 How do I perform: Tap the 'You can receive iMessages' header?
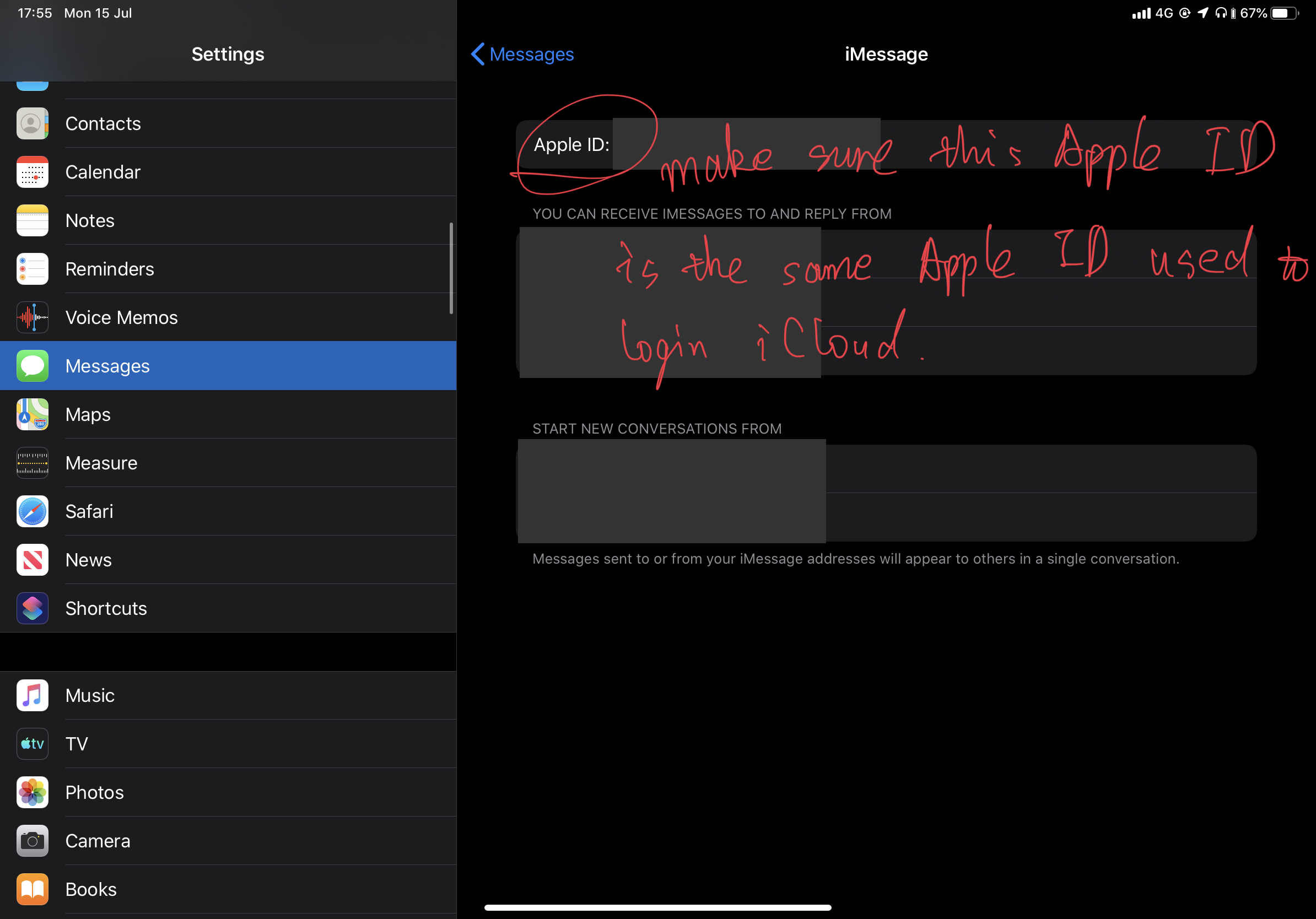tap(712, 214)
